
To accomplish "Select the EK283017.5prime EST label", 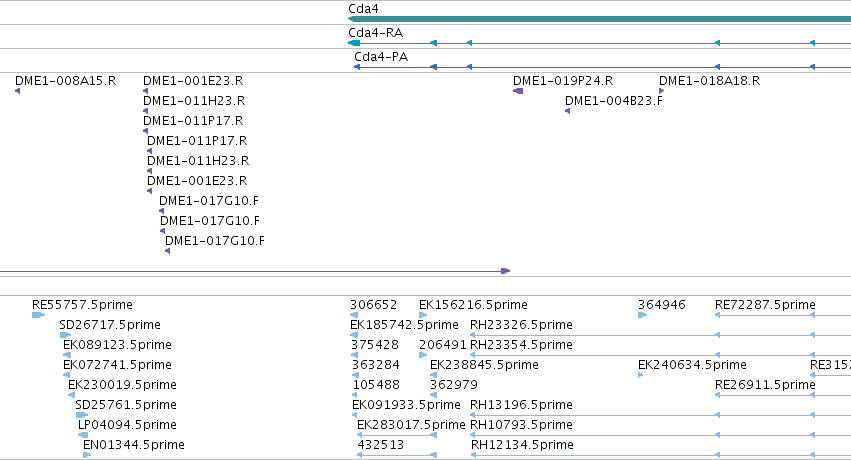I will [x=411, y=425].
